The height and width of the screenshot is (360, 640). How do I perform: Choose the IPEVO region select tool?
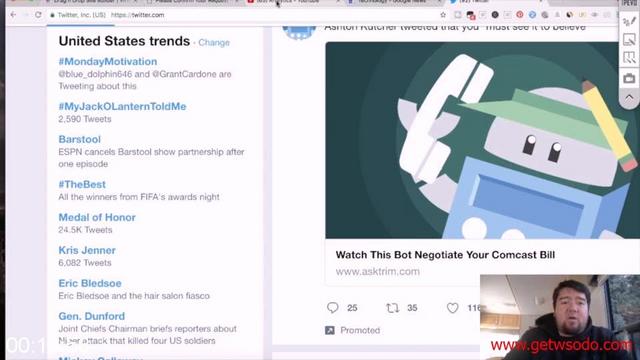coord(629,58)
